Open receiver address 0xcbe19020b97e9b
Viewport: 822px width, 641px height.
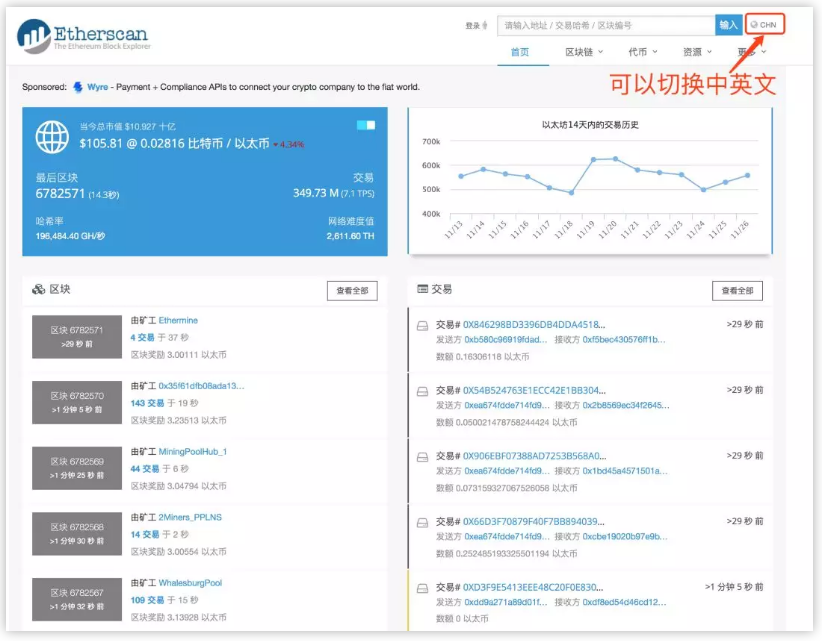pyautogui.click(x=625, y=536)
